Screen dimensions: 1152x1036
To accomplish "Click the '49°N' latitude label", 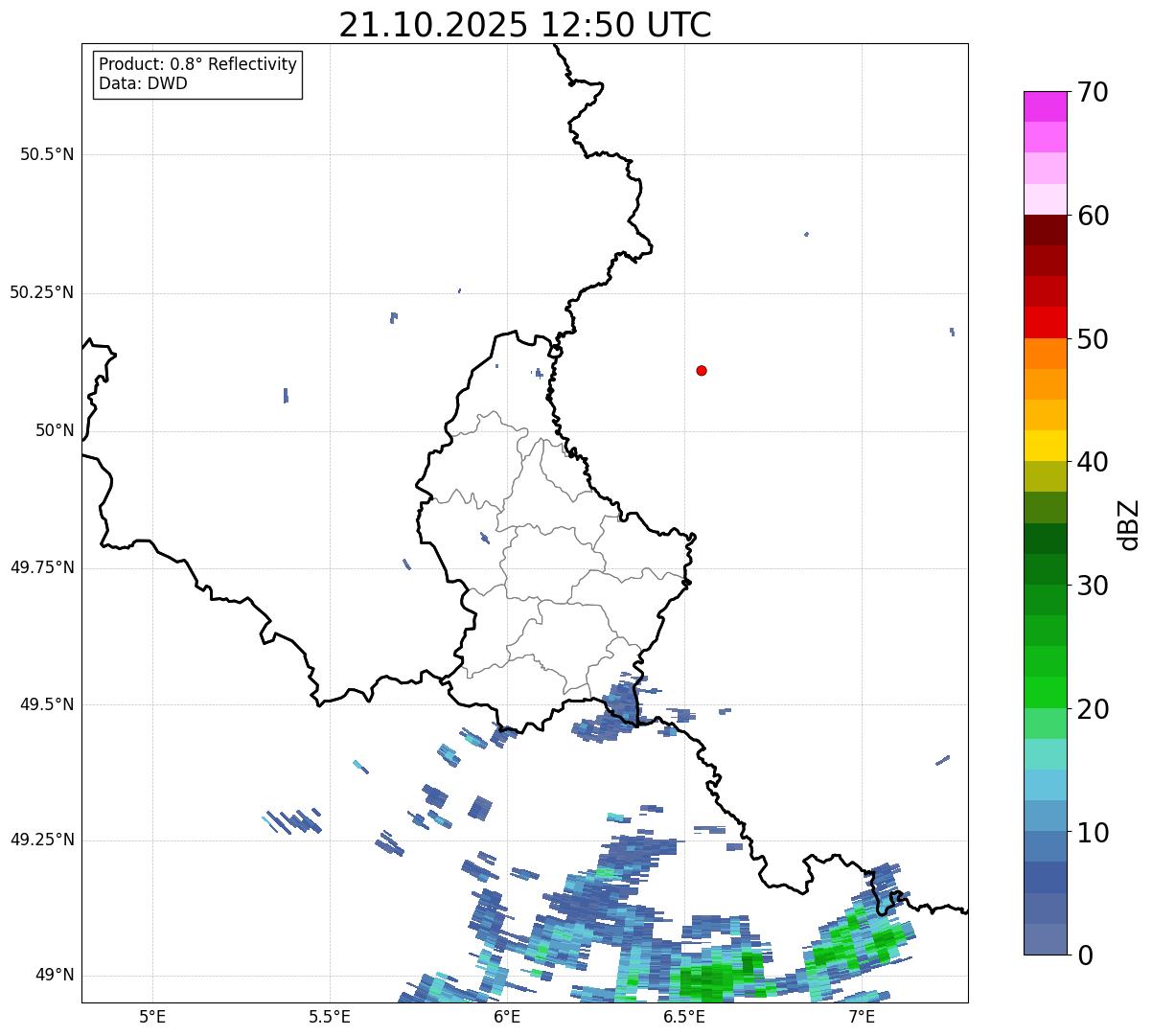I will (55, 975).
